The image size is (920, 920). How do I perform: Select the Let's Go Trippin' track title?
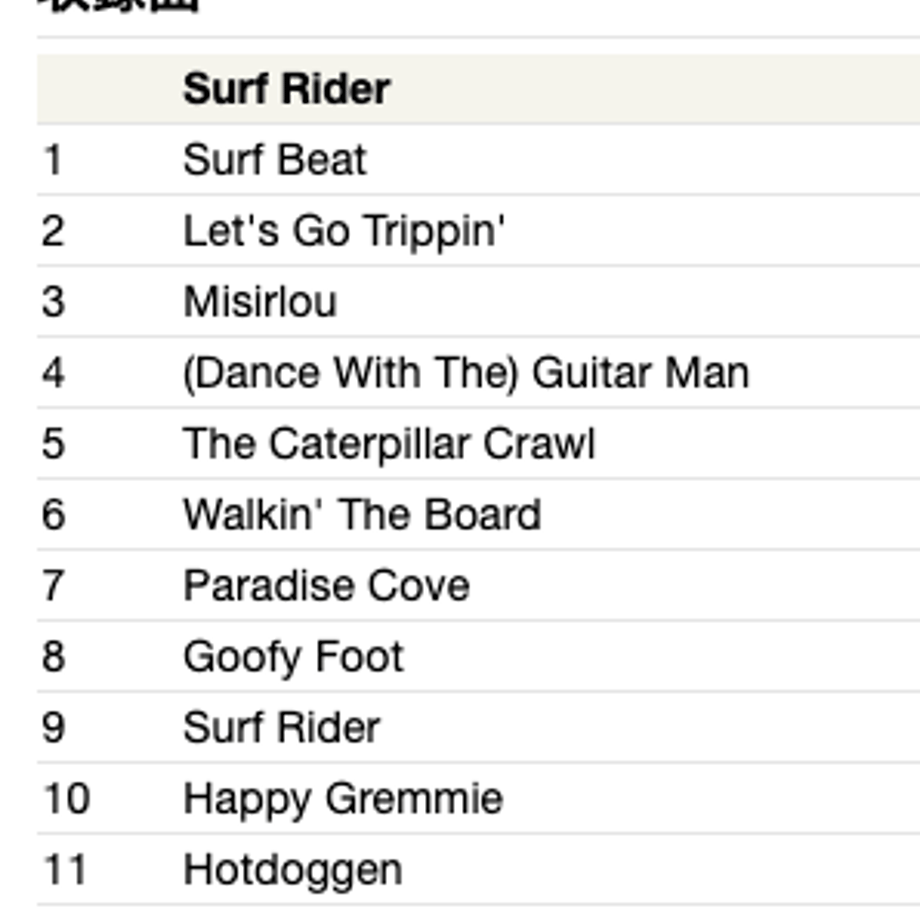[x=344, y=232]
